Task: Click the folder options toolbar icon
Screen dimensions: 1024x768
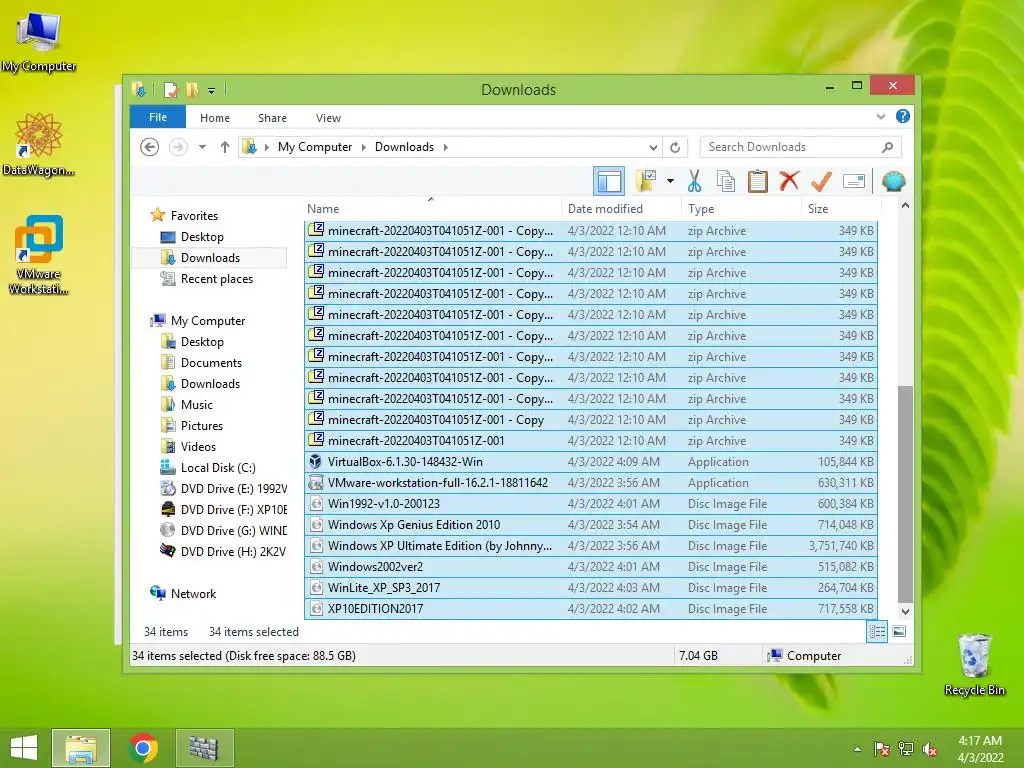Action: coord(646,181)
